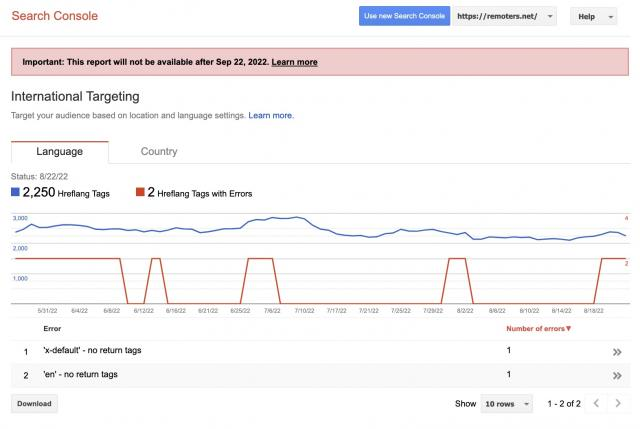Go to previous page arrow
640x429 pixels.
coord(596,403)
